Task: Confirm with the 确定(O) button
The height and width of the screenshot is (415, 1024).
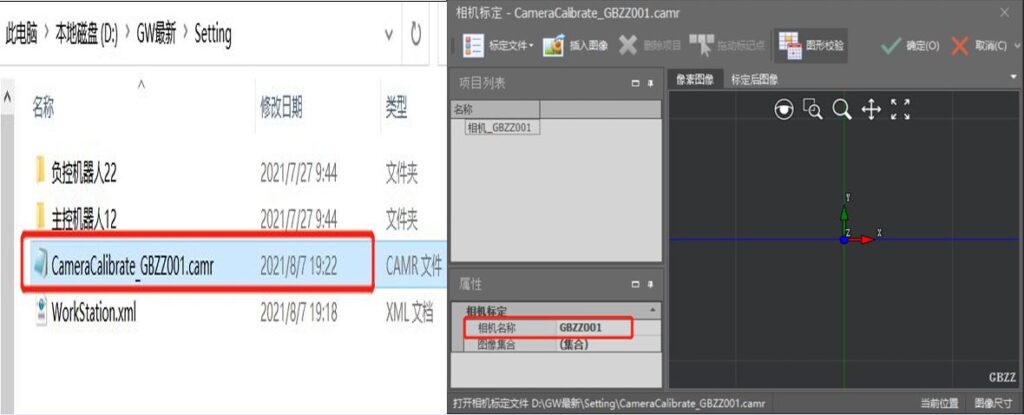Action: (910, 45)
